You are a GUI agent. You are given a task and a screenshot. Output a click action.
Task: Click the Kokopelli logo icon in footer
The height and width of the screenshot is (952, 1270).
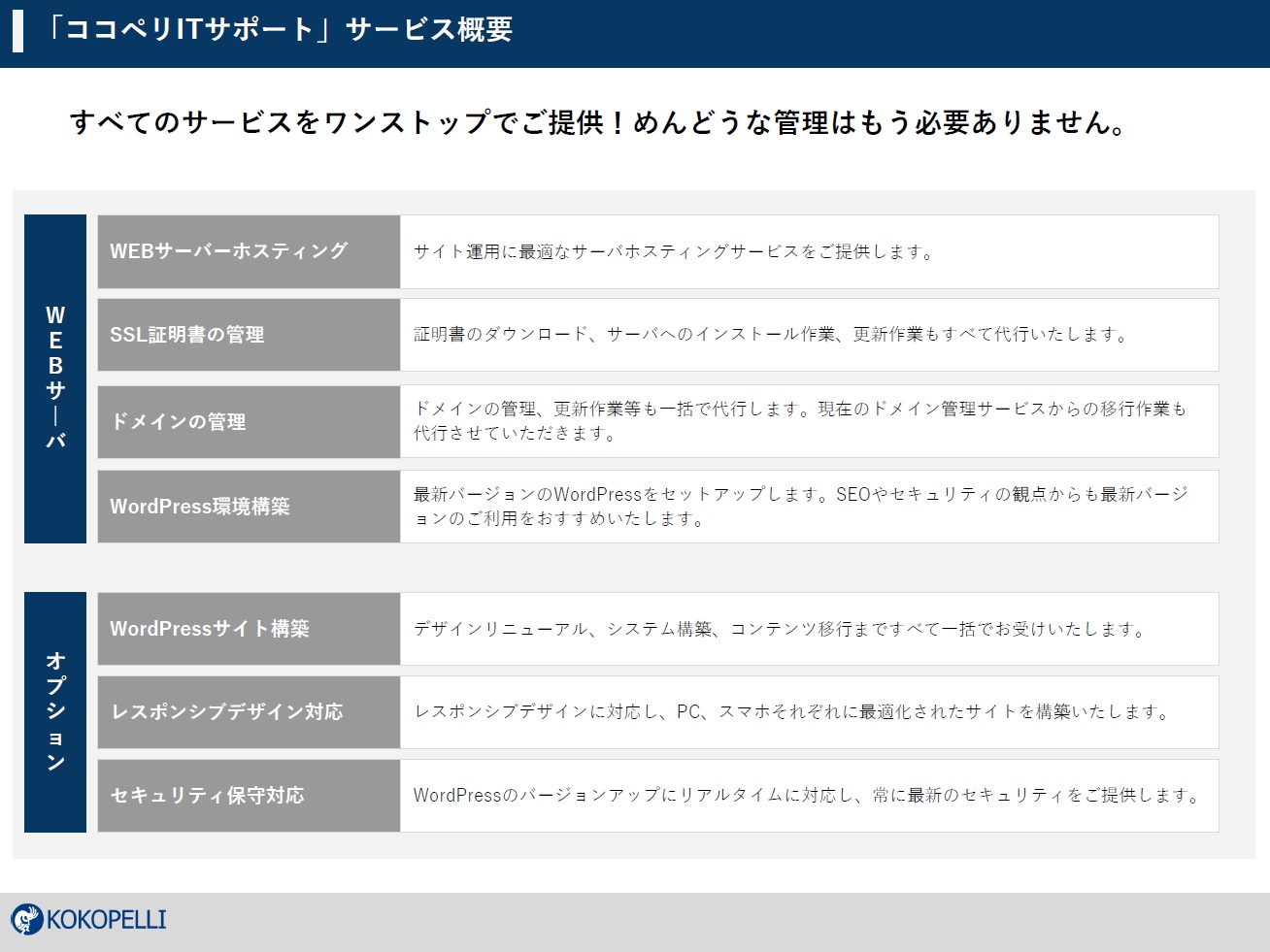coord(27,919)
